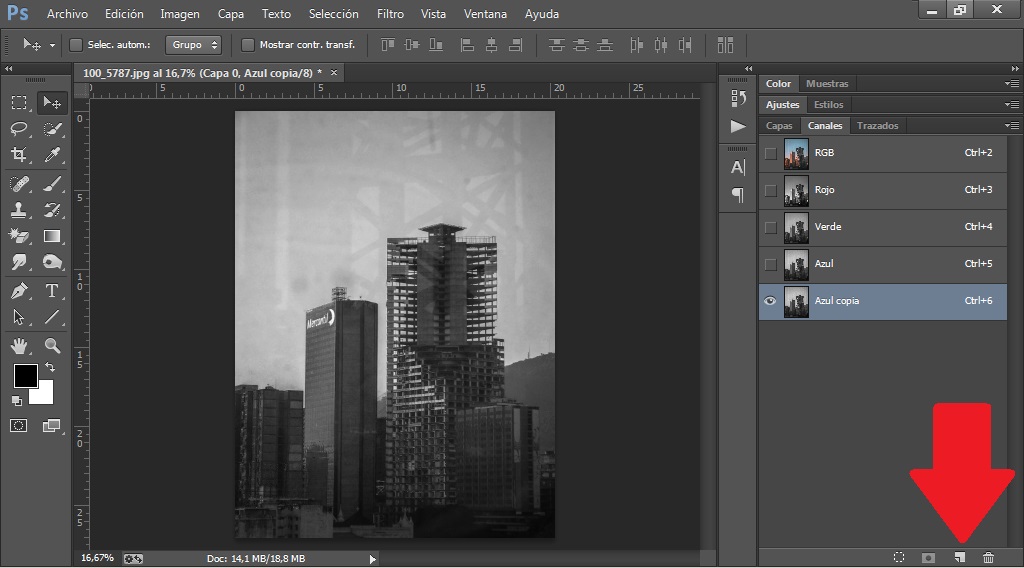Select the Eraser tool
Screen dimensions: 1024x568
[19, 236]
